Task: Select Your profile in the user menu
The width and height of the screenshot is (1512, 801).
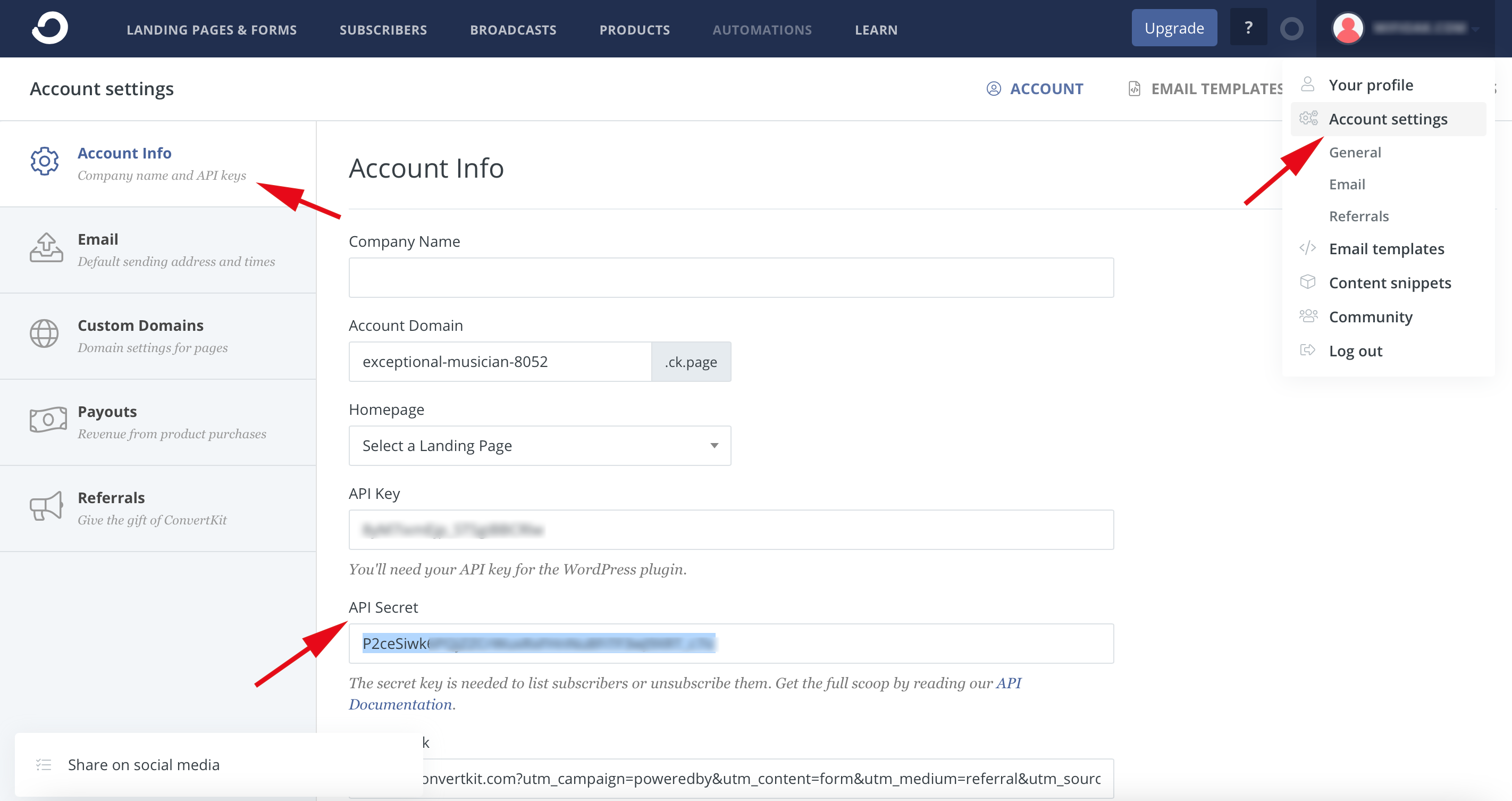Action: (1371, 85)
